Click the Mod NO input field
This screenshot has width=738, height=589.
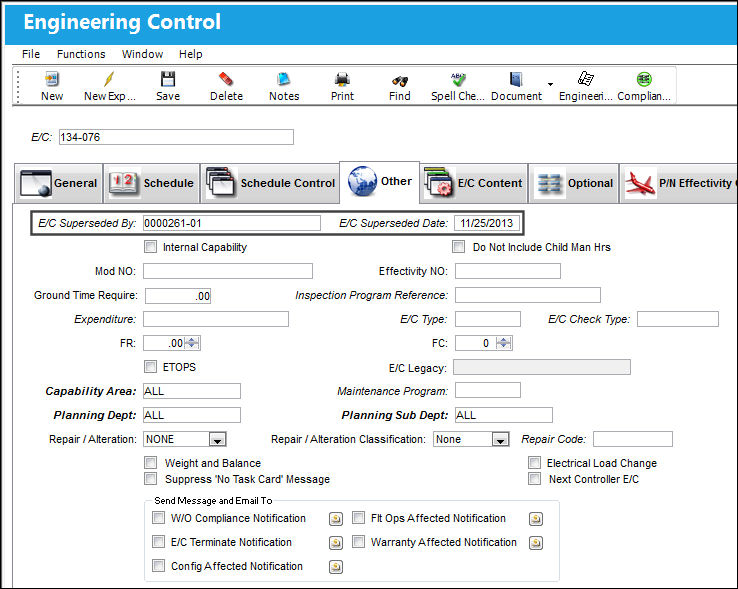pyautogui.click(x=228, y=271)
